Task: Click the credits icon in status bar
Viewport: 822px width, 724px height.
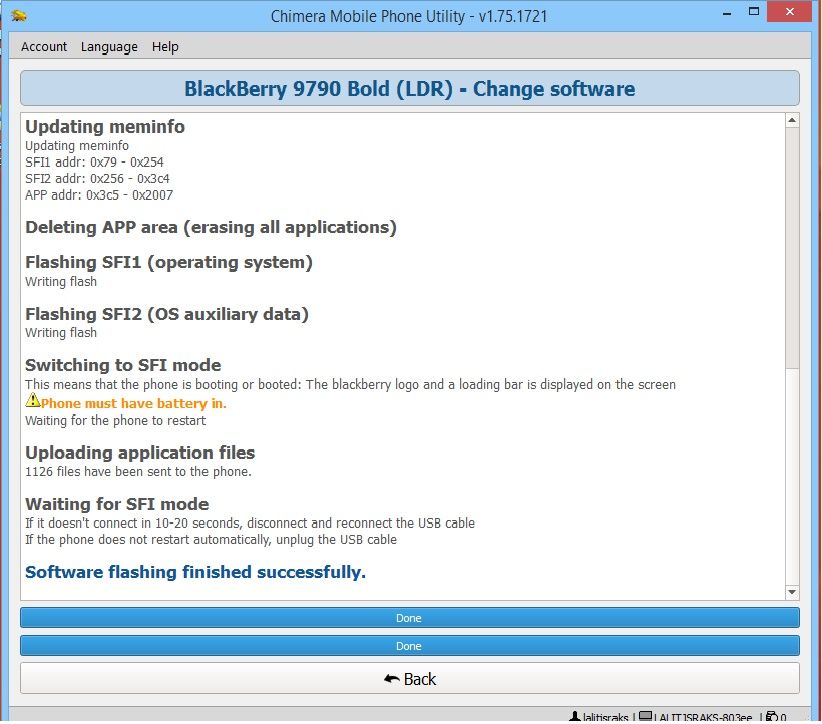Action: [x=771, y=717]
